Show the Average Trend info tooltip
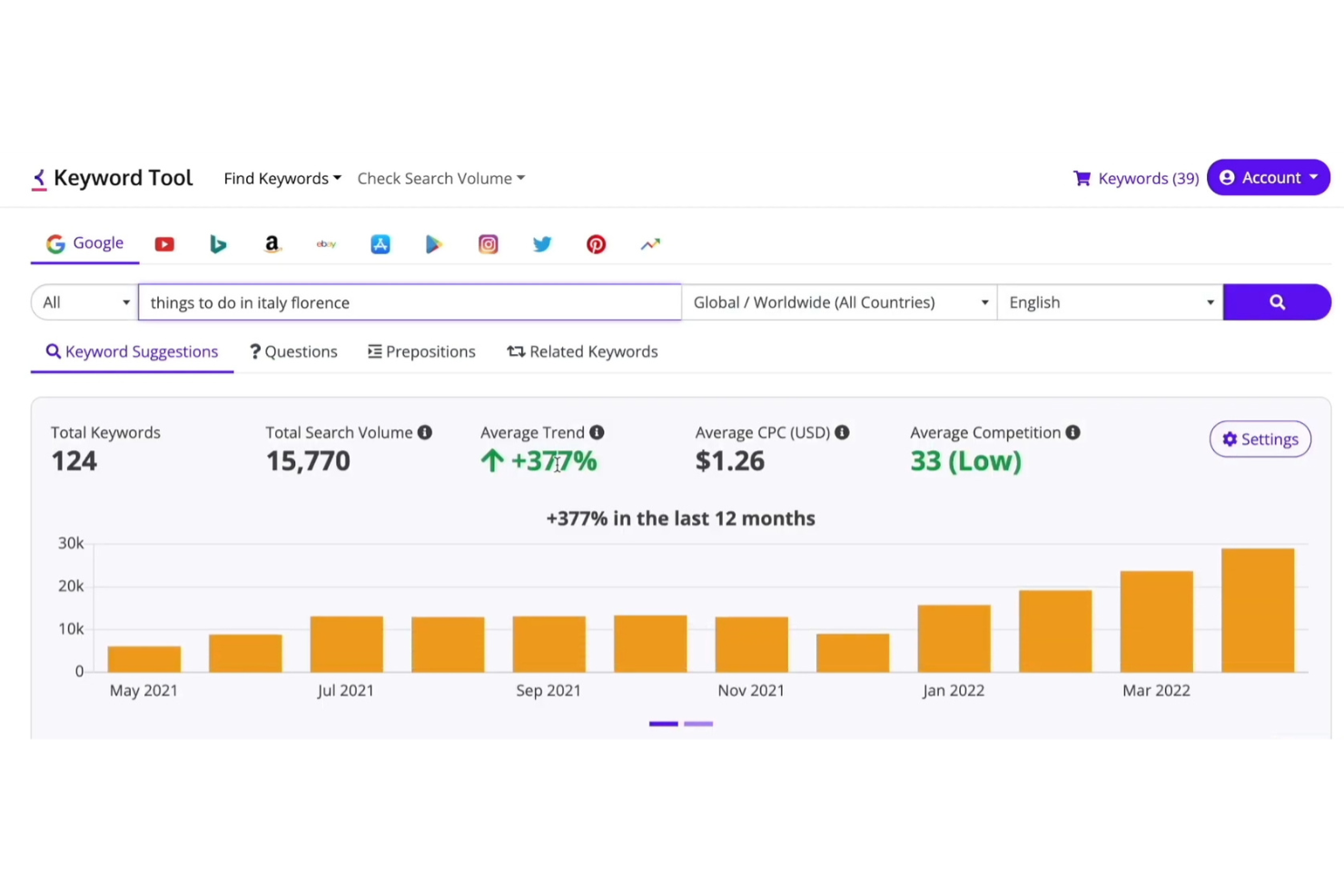Screen dimensions: 1344x896 pyautogui.click(x=597, y=432)
